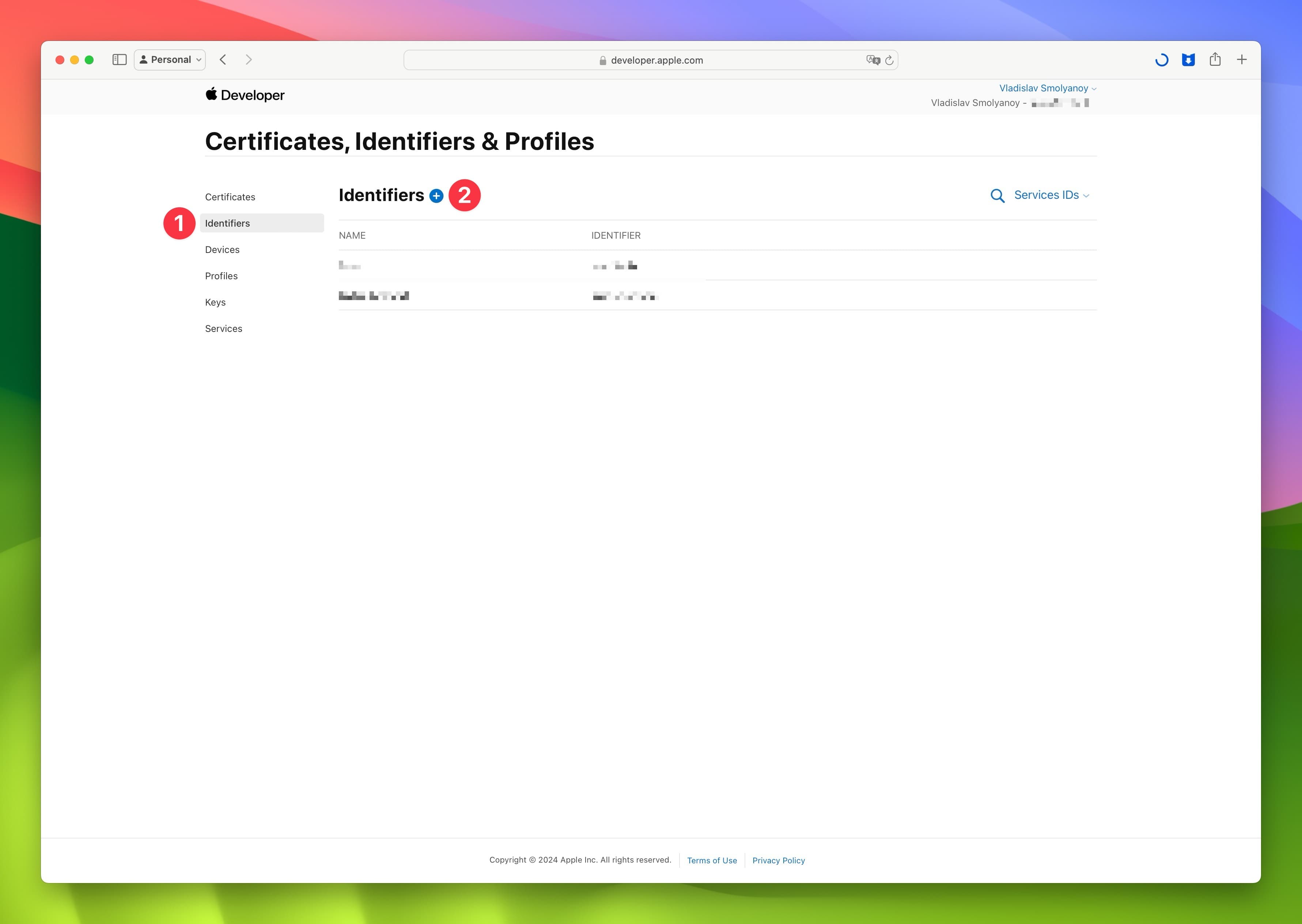Open identifier search with the magnifier icon

pos(997,196)
